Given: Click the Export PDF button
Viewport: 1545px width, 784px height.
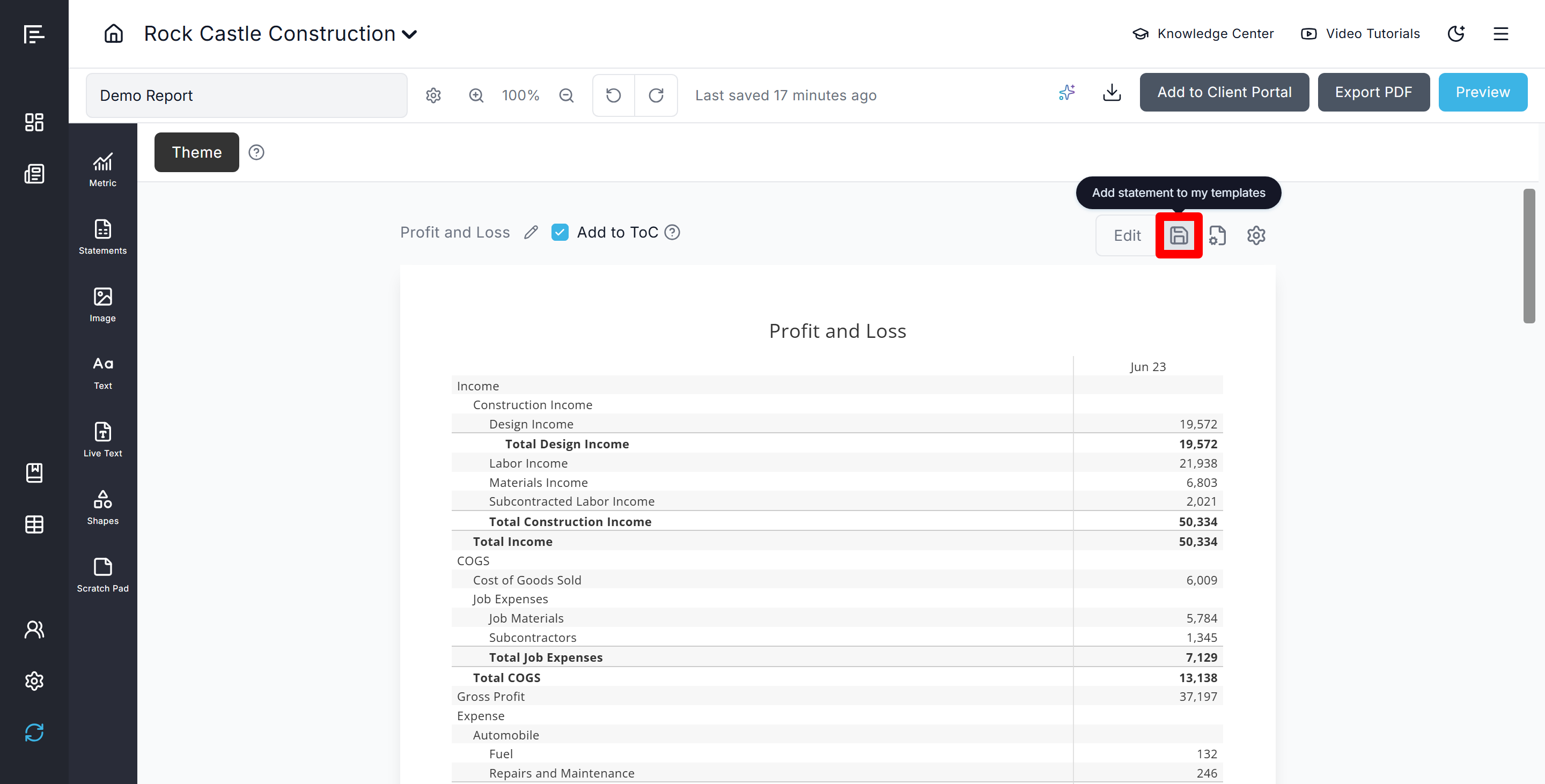Looking at the screenshot, I should click(1373, 92).
